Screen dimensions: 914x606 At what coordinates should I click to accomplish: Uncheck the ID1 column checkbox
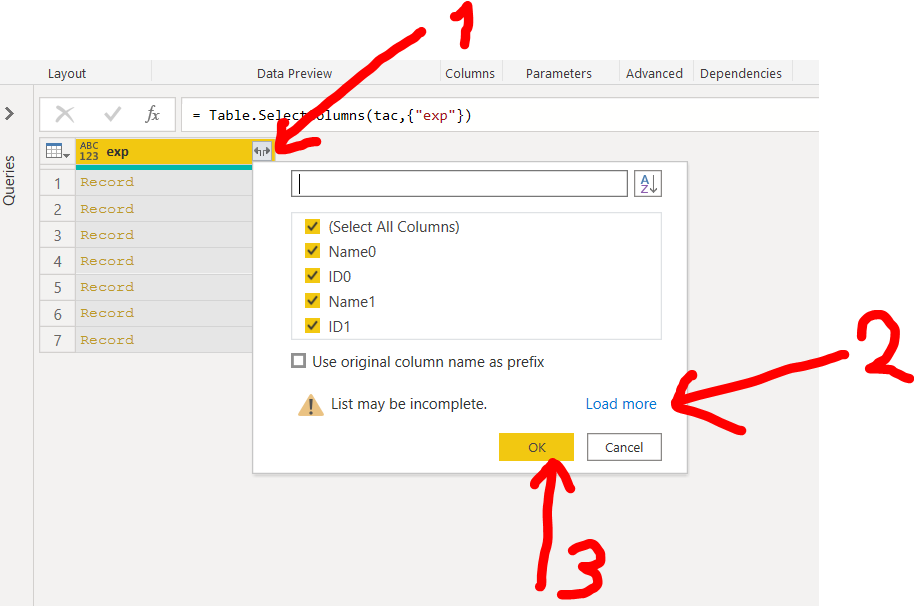[312, 326]
